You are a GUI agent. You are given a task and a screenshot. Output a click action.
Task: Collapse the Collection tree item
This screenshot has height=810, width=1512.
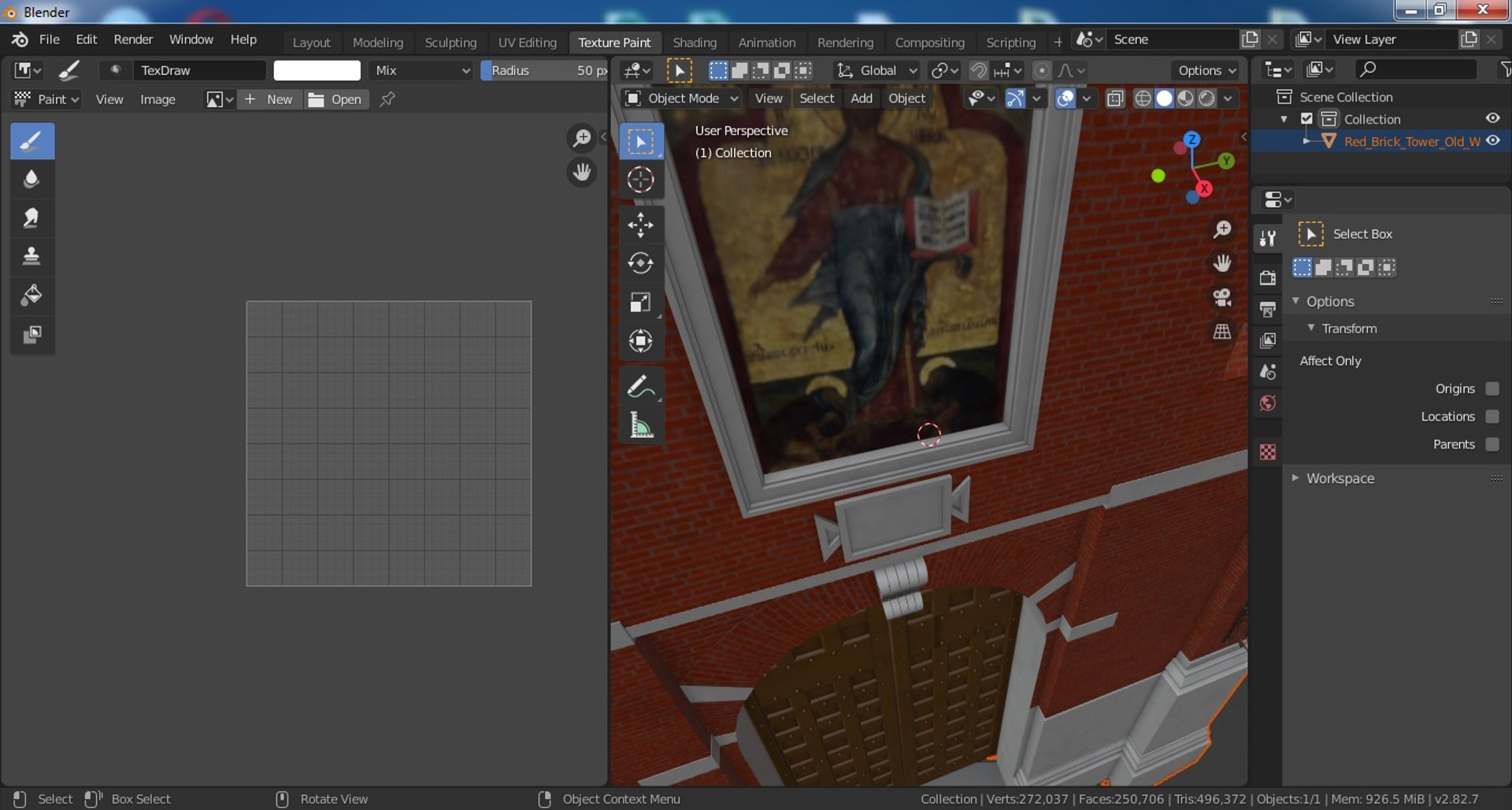tap(1284, 119)
